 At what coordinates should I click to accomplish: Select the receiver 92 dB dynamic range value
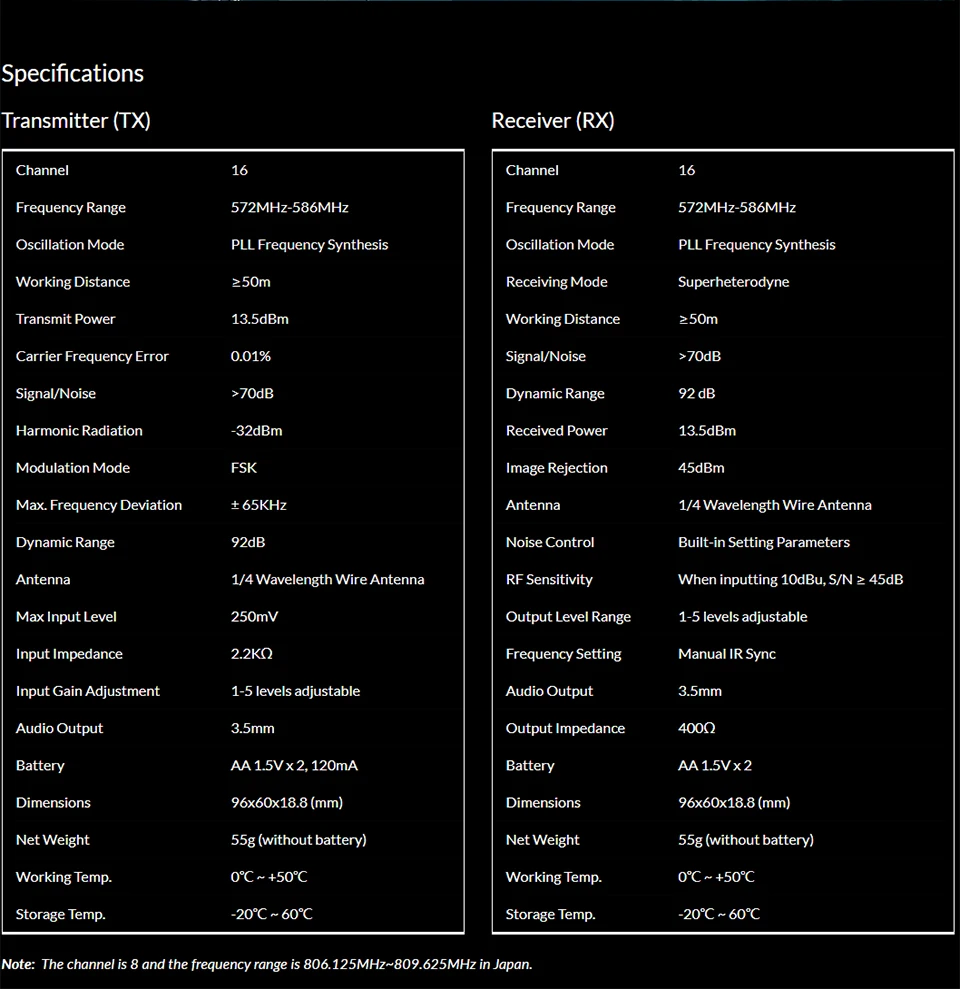pyautogui.click(x=697, y=394)
